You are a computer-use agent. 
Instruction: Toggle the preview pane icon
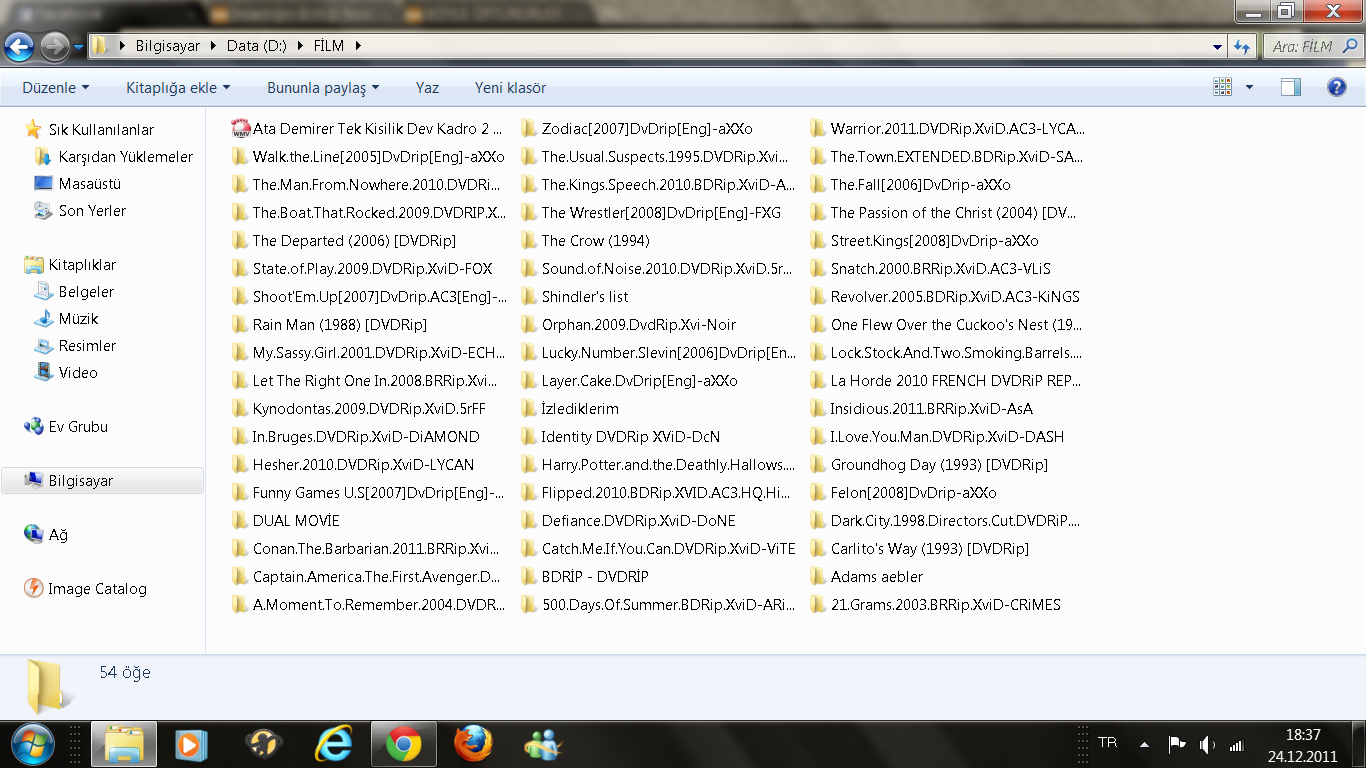[1291, 88]
